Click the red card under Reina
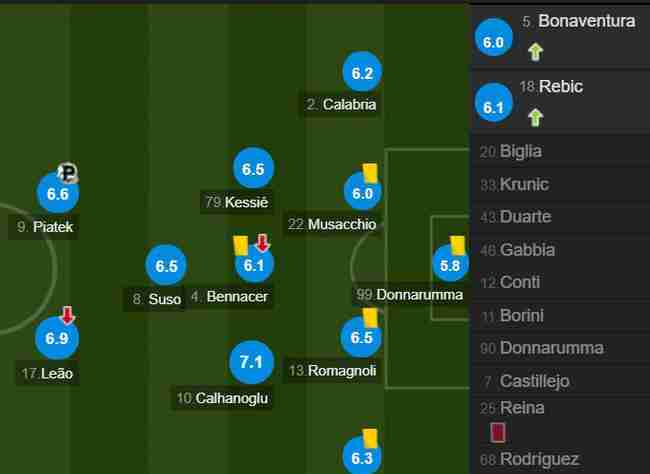Image resolution: width=650 pixels, height=474 pixels. (x=497, y=433)
